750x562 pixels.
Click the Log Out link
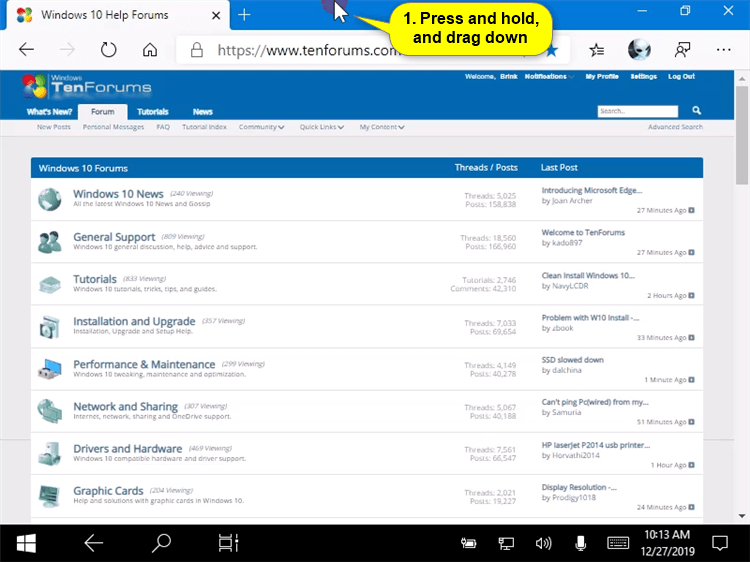tap(681, 77)
